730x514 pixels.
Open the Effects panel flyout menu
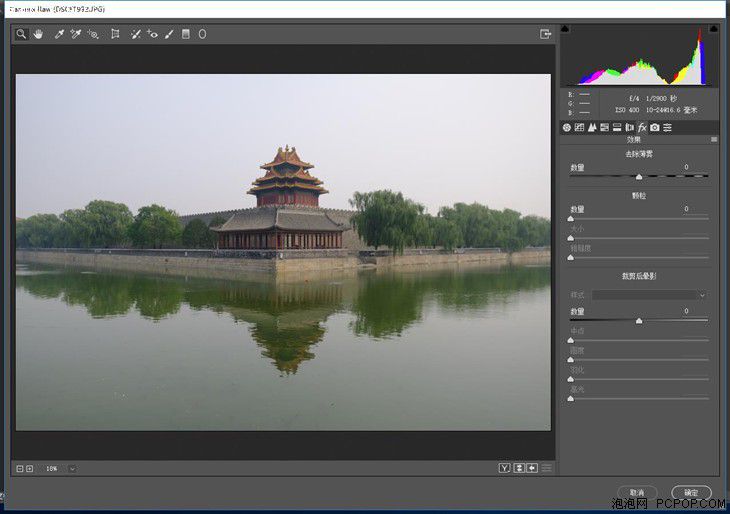[714, 140]
